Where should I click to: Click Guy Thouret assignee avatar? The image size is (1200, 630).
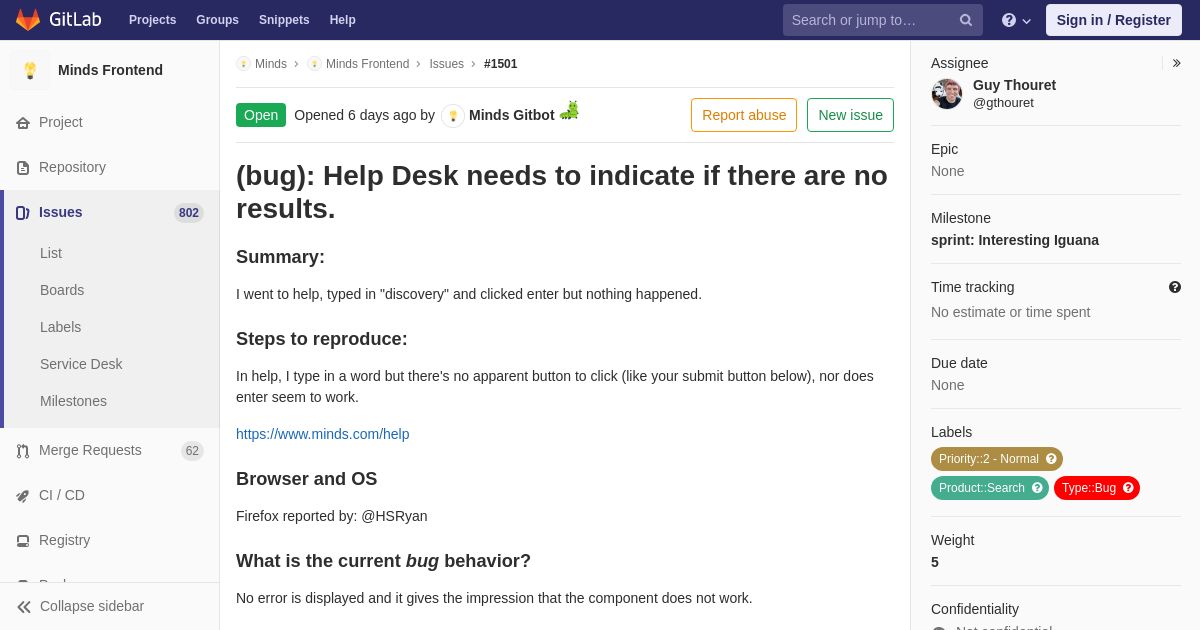pyautogui.click(x=947, y=94)
